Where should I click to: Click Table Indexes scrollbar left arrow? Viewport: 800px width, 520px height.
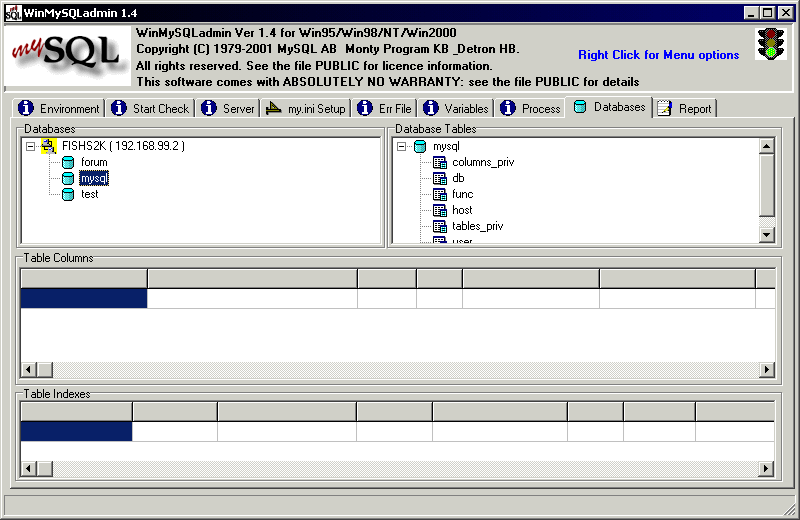point(29,468)
